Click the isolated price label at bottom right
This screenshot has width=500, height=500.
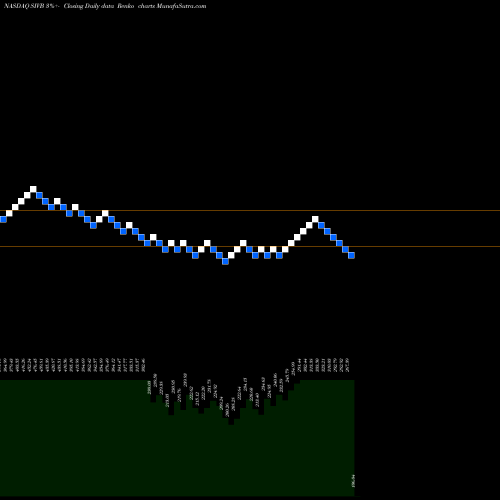pyautogui.click(x=353, y=481)
